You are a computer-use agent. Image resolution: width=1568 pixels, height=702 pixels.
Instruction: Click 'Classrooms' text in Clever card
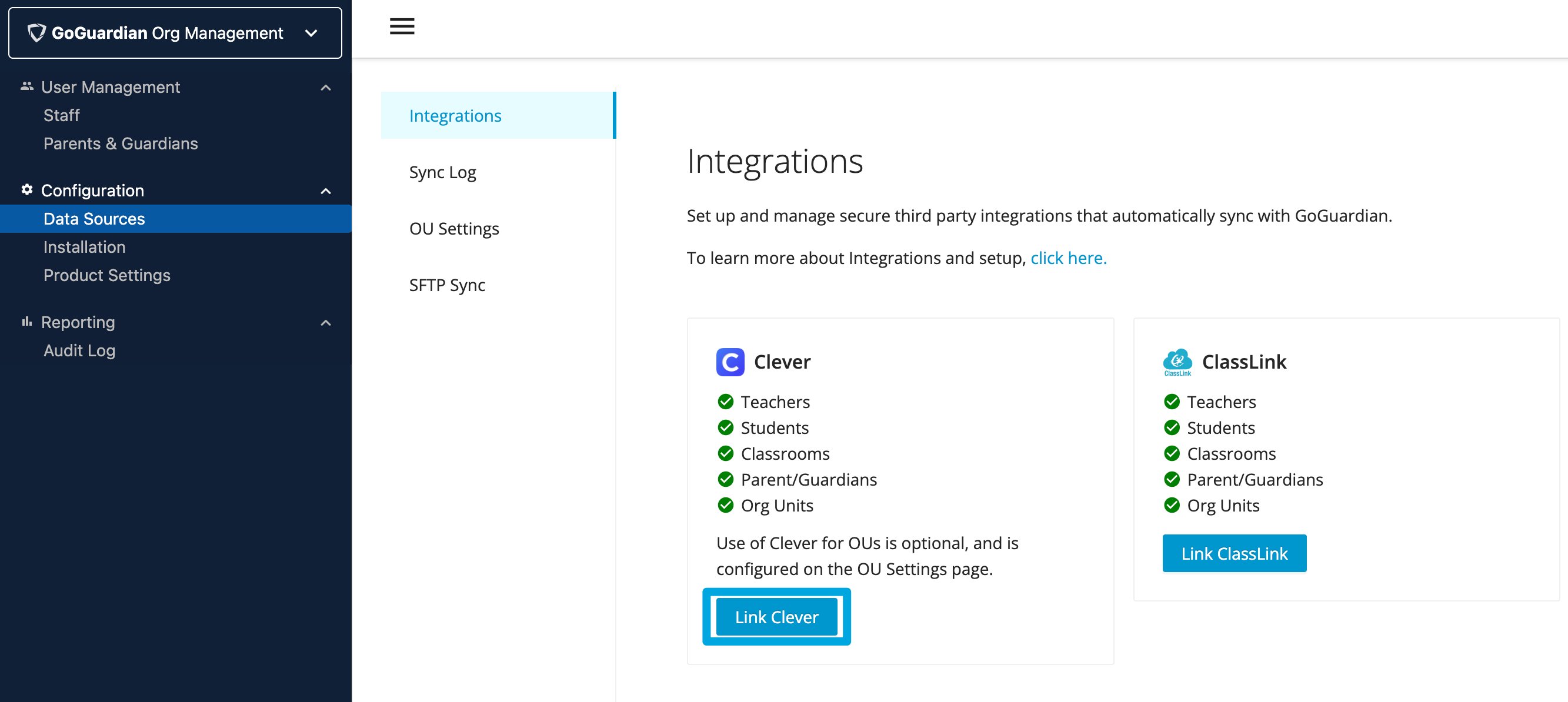(x=785, y=453)
